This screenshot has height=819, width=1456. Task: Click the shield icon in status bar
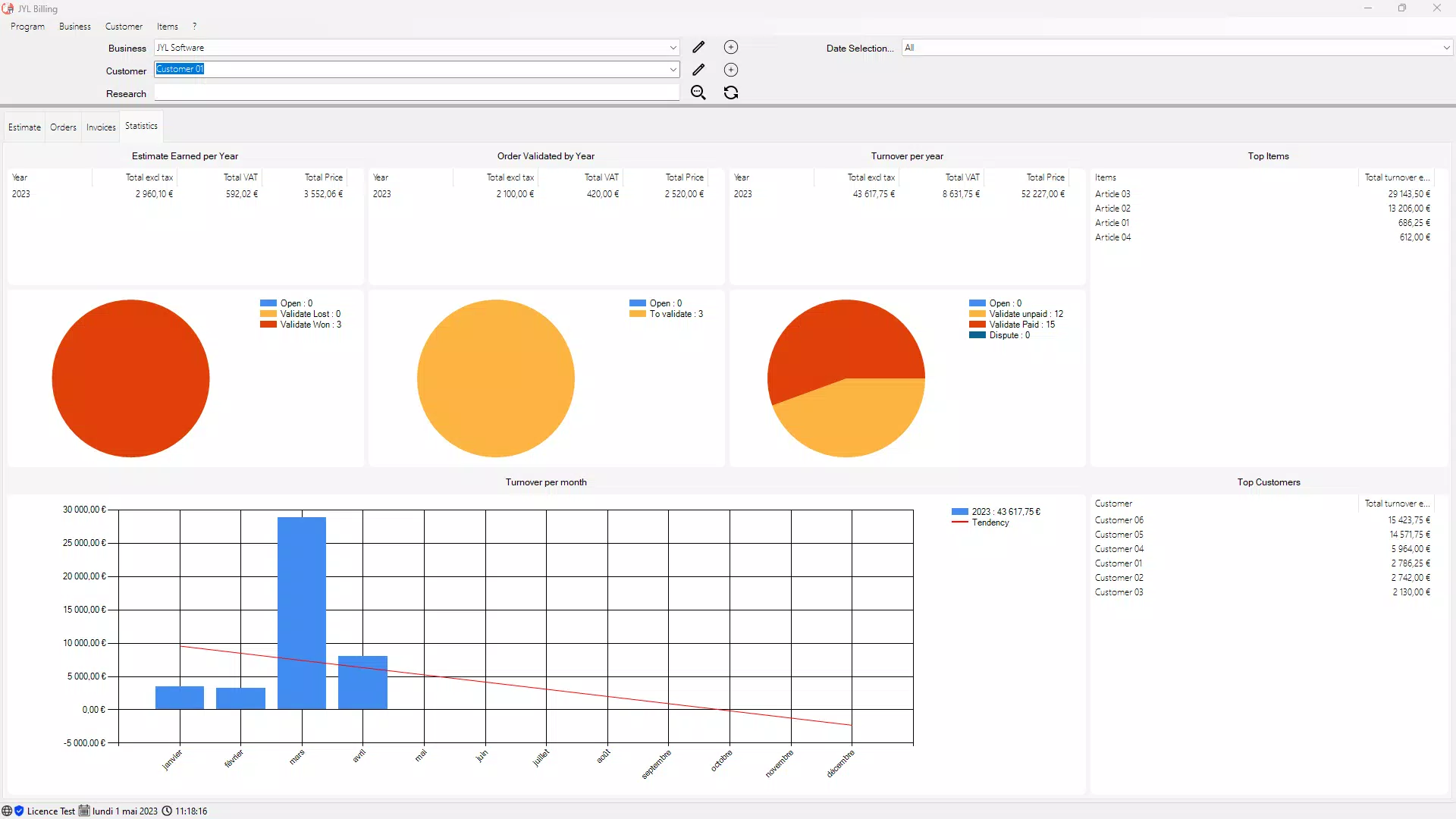(19, 811)
